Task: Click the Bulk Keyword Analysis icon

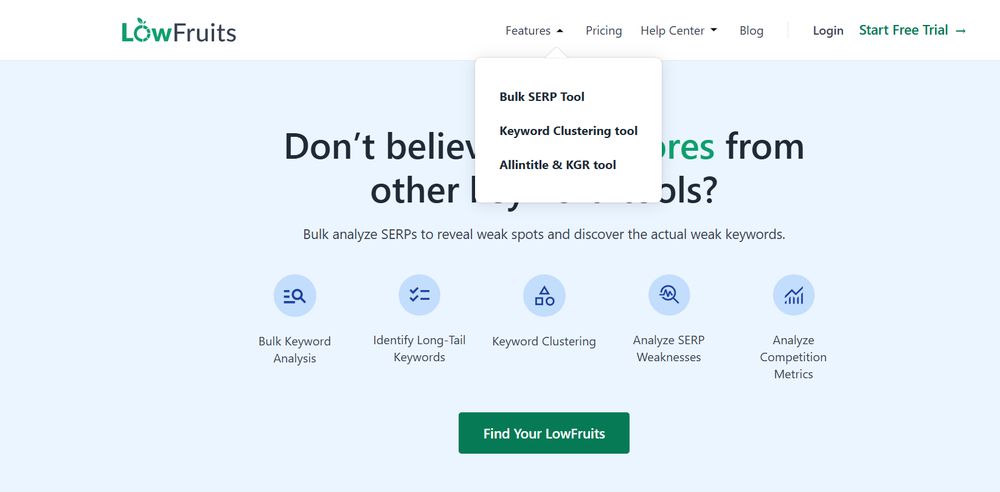Action: click(x=295, y=295)
